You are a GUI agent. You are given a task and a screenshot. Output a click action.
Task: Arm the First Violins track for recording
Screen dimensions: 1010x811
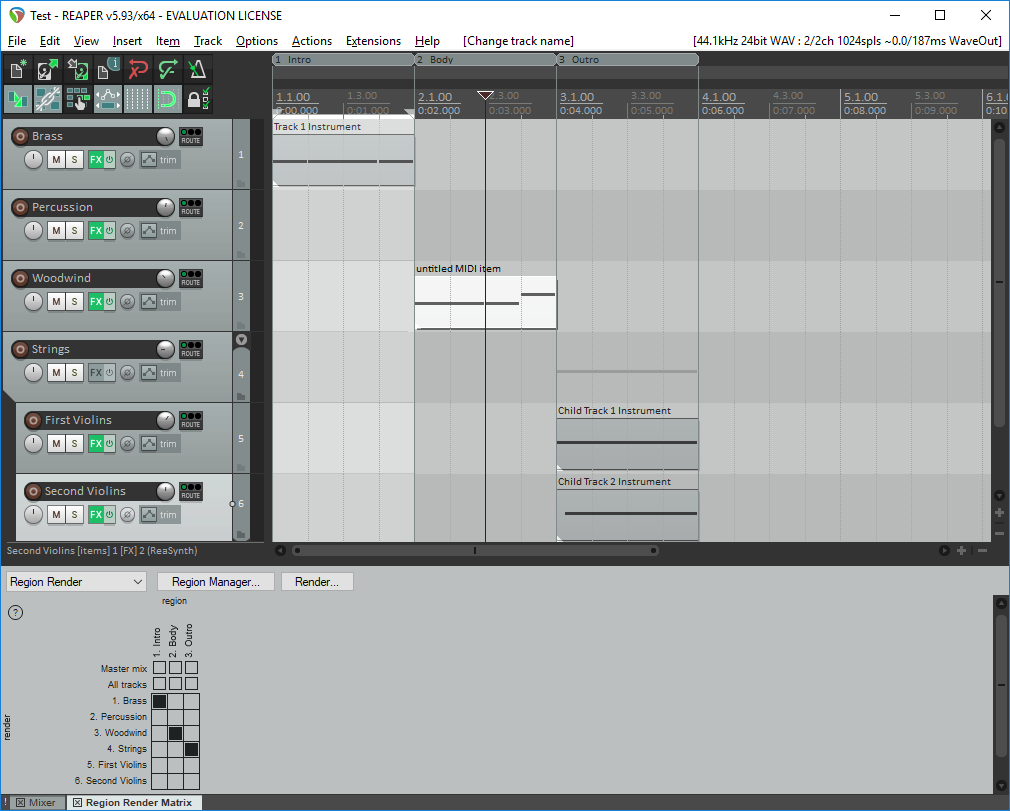32,420
